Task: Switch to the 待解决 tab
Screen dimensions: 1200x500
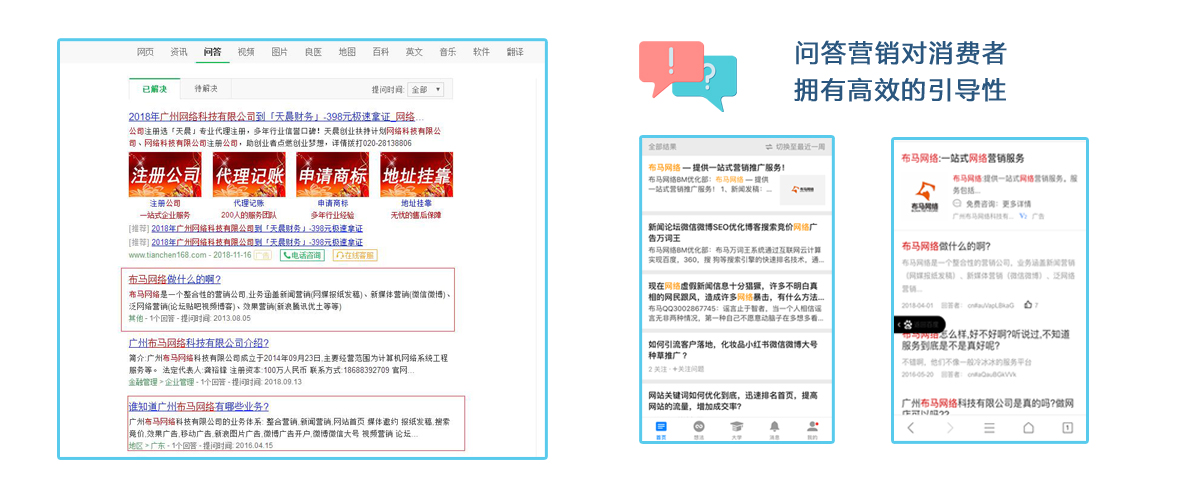Action: pyautogui.click(x=206, y=89)
